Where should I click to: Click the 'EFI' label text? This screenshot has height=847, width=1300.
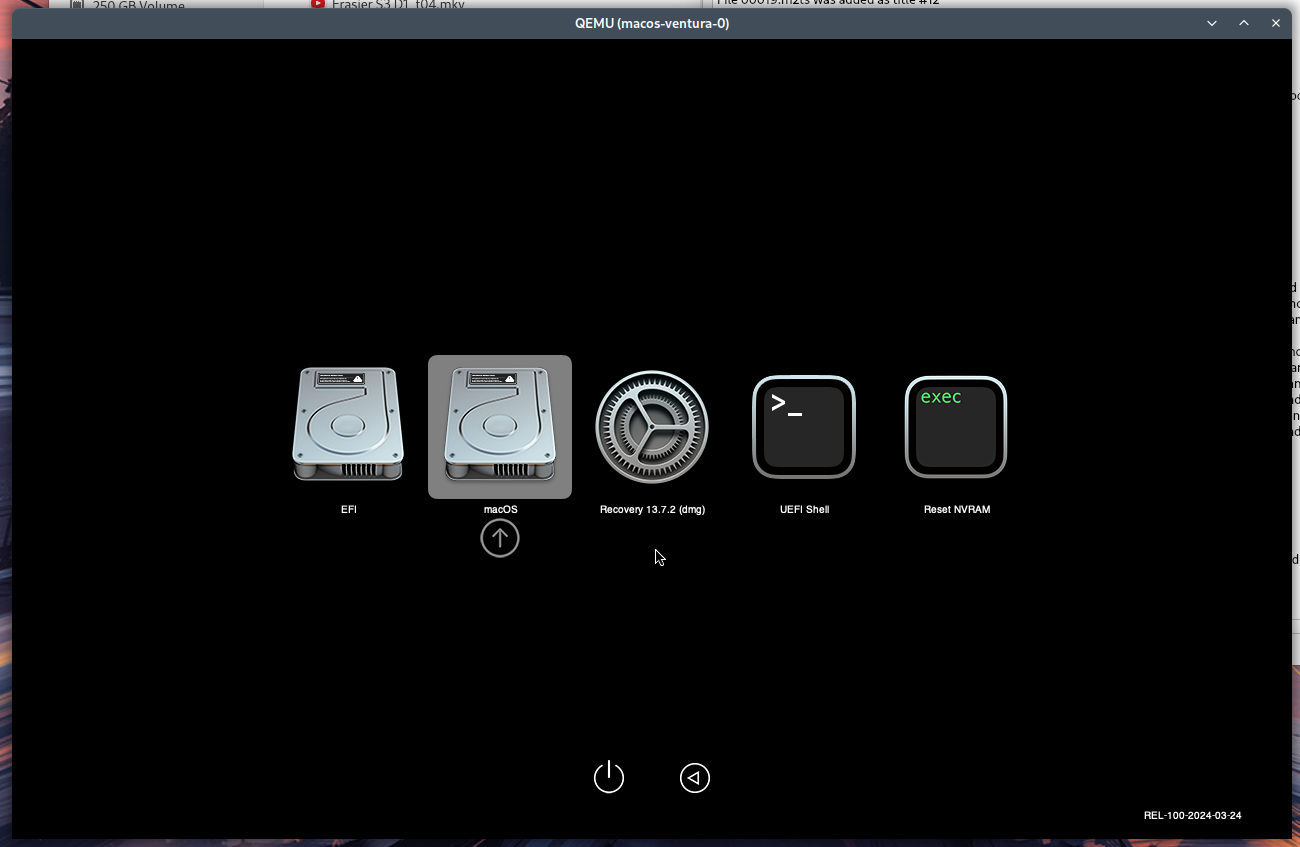tap(348, 510)
